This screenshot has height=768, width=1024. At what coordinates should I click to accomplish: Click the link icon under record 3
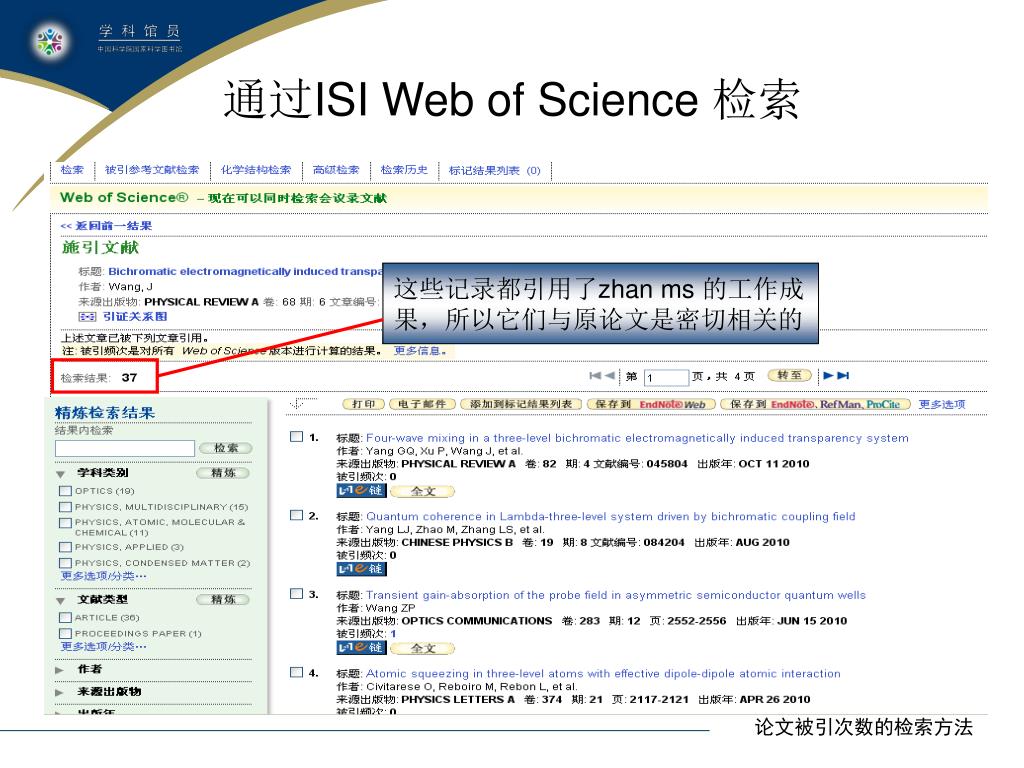[x=361, y=647]
